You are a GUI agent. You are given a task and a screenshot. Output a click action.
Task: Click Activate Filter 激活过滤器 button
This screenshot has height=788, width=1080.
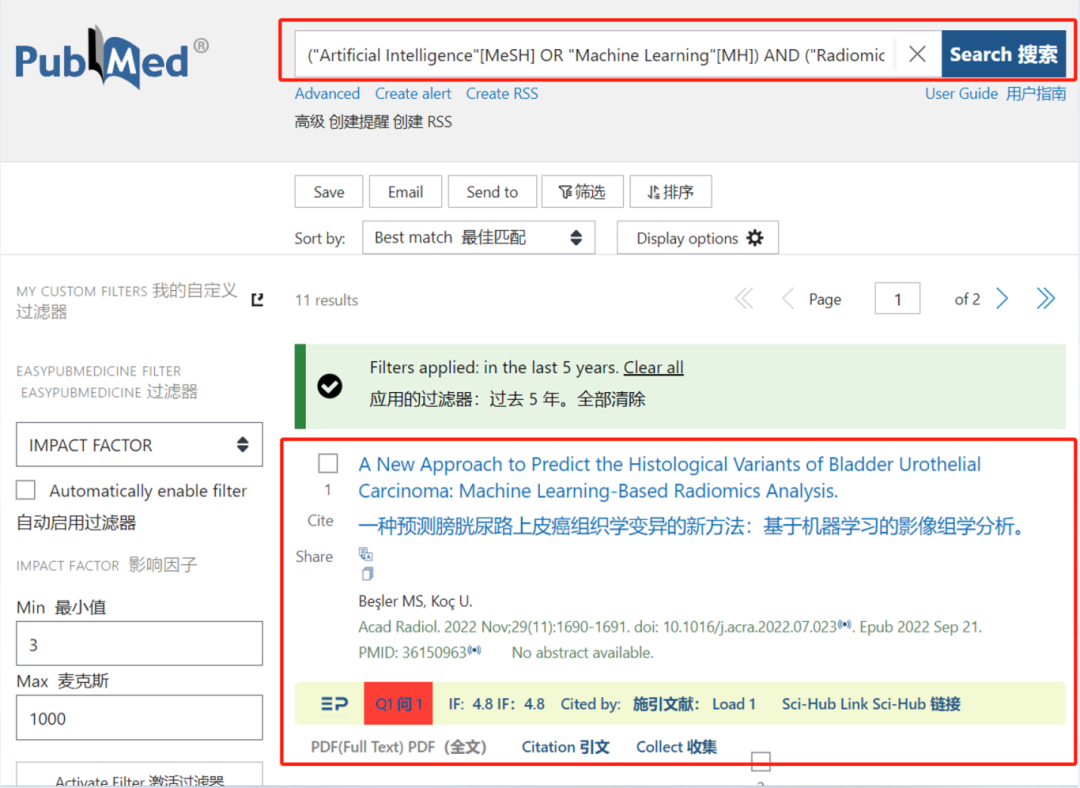139,776
